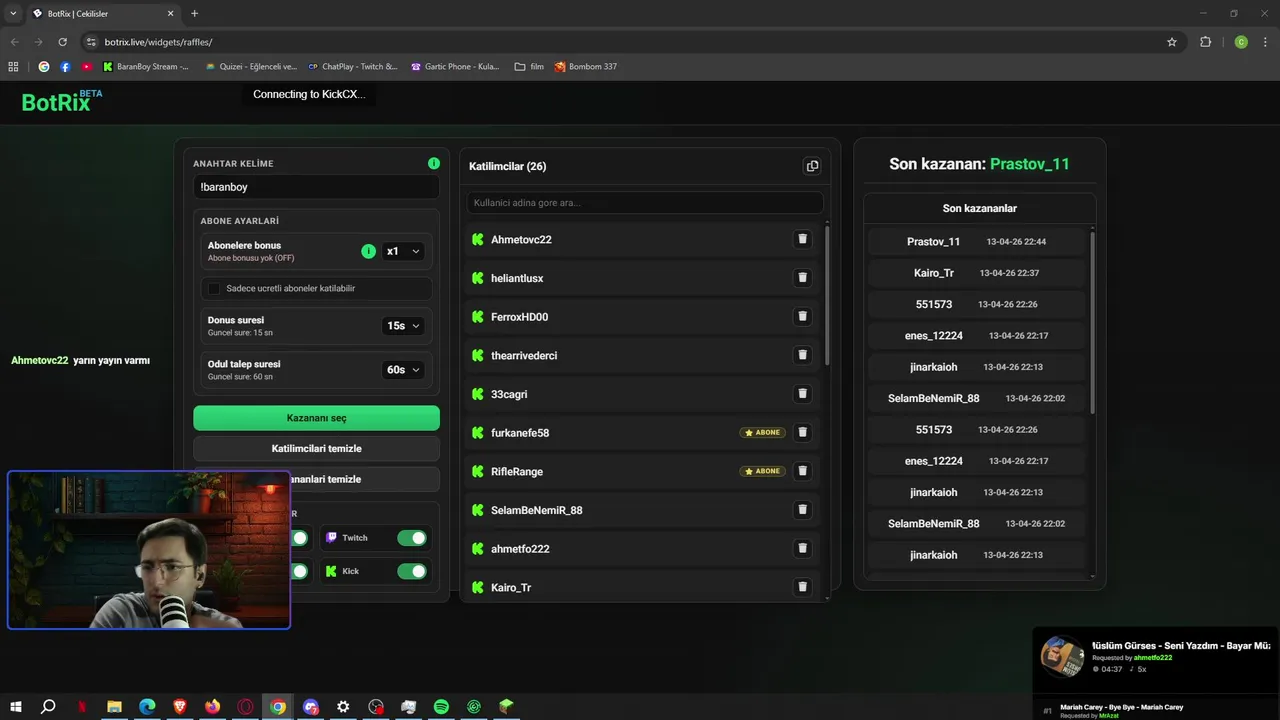Click the trash icon for ahmetfo222
The image size is (1280, 720).
pos(802,549)
